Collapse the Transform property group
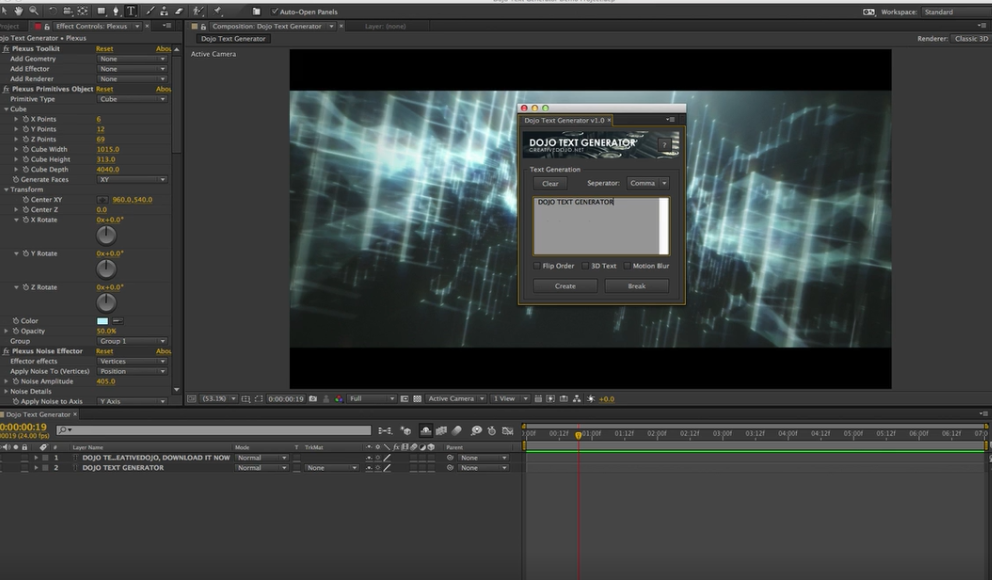Screen dimensions: 992x580 coord(6,190)
